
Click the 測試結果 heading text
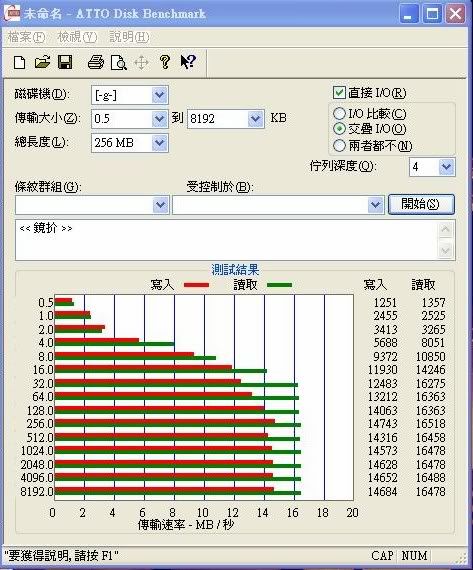235,270
